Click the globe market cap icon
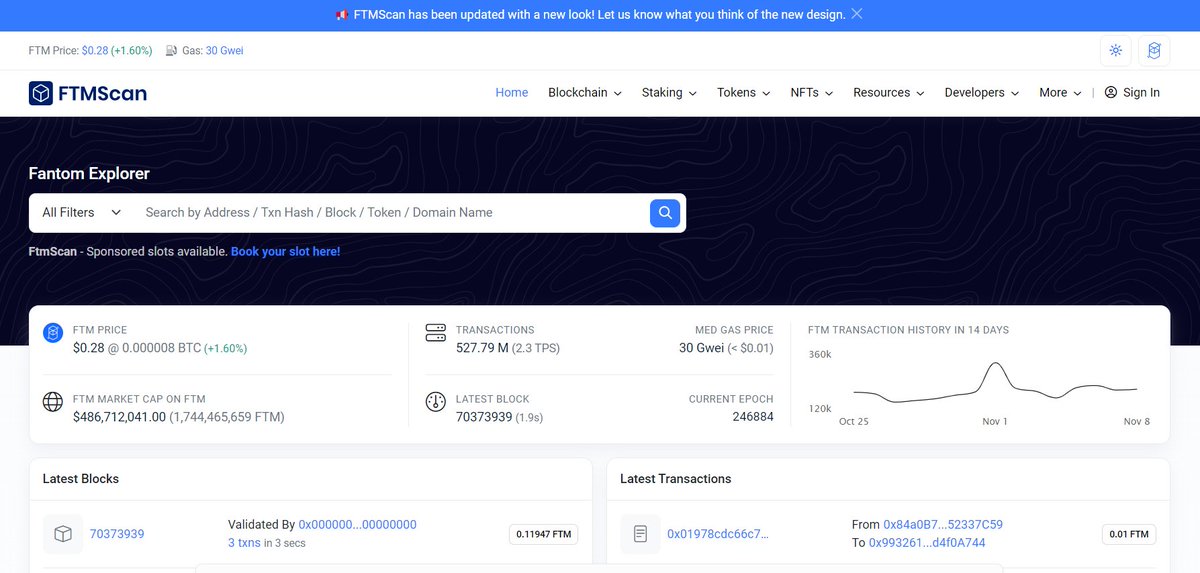This screenshot has height=573, width=1200. pyautogui.click(x=53, y=402)
